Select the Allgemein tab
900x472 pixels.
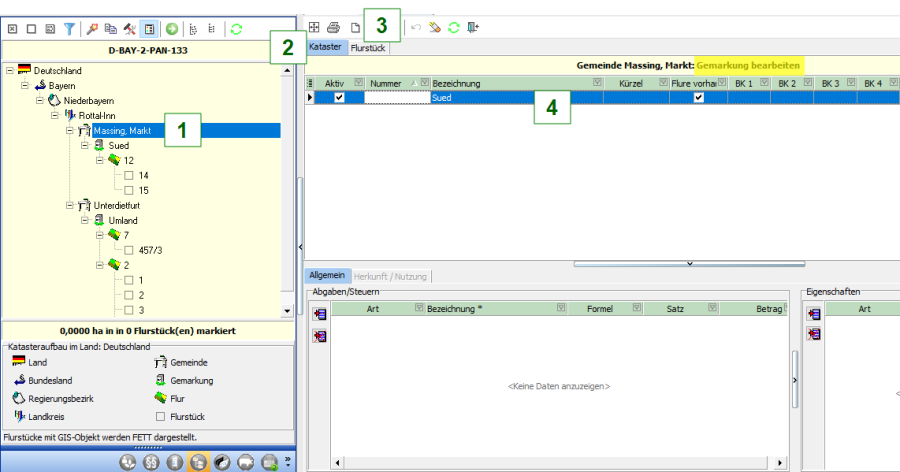click(326, 275)
